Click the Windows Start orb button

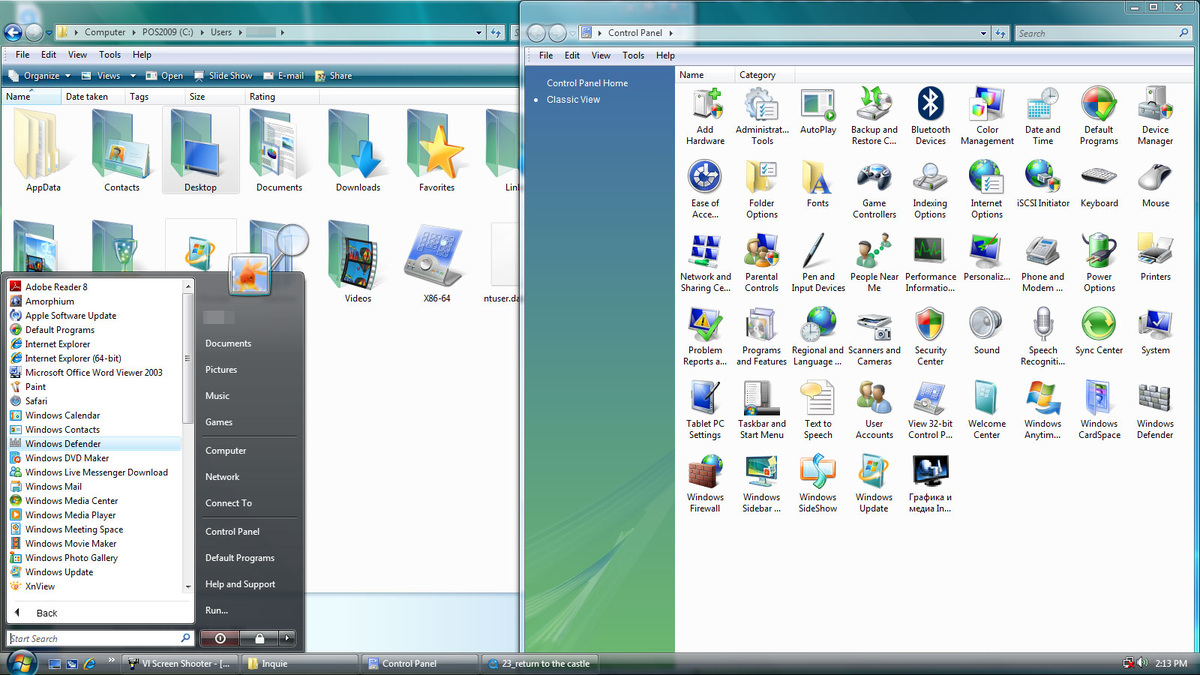[x=20, y=662]
